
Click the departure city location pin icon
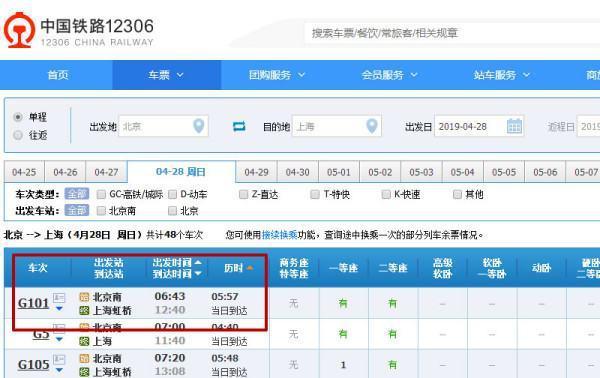199,125
